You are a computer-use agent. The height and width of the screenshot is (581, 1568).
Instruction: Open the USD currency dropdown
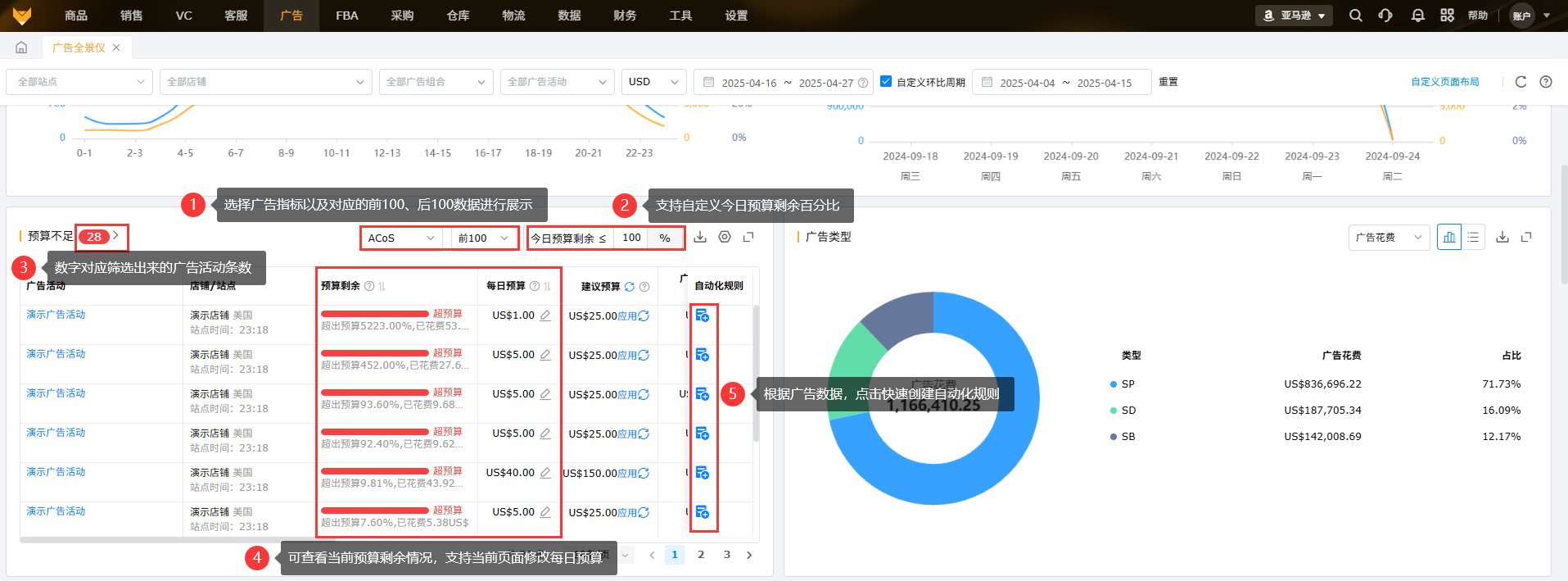(653, 82)
